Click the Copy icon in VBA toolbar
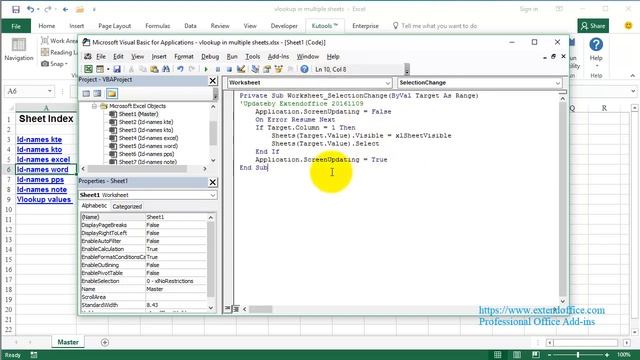 click(143, 69)
